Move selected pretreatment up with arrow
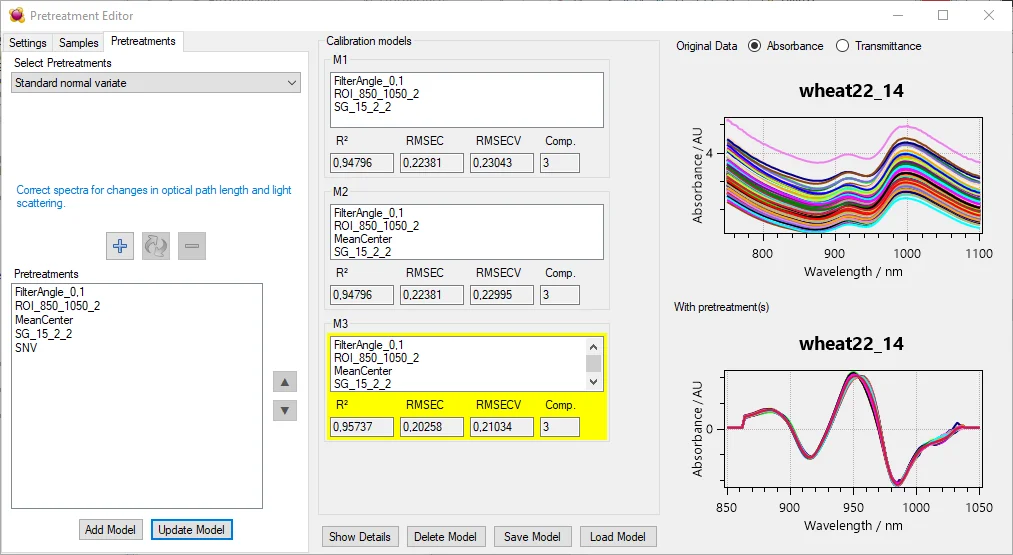 pos(285,382)
